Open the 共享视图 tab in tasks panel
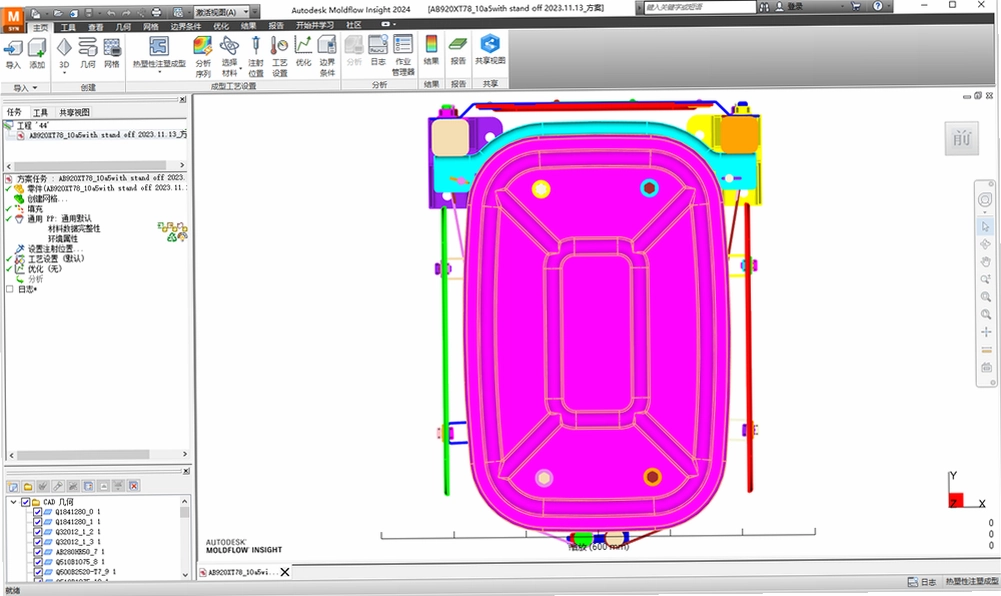The width and height of the screenshot is (1001, 596). 75,112
